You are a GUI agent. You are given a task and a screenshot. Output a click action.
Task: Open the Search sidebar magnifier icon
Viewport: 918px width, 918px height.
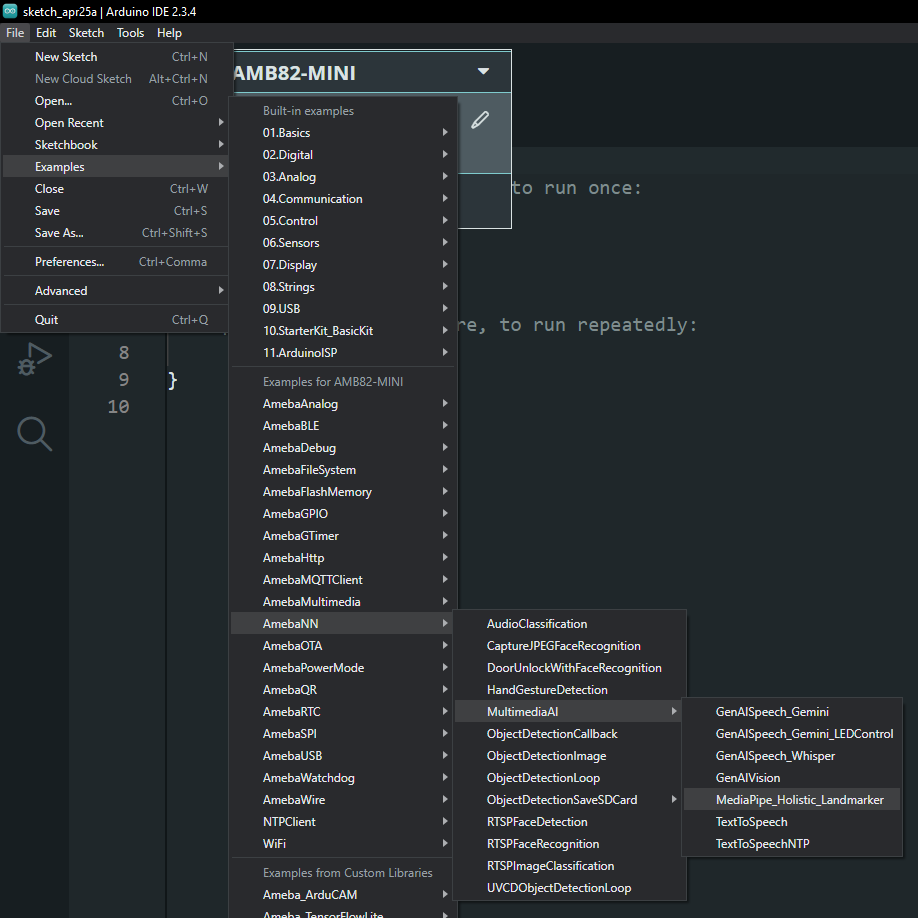(x=35, y=434)
